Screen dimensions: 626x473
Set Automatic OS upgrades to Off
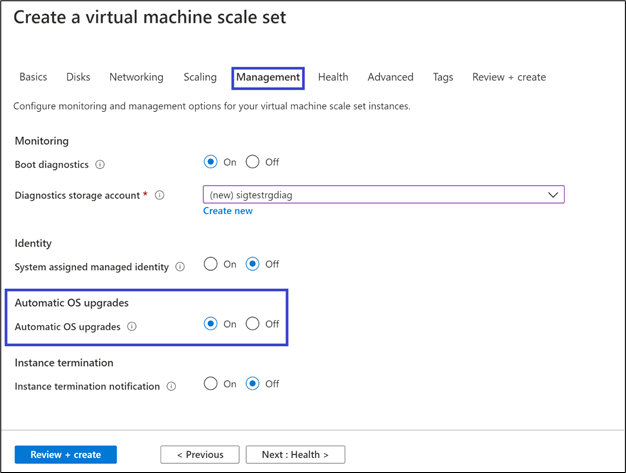click(x=253, y=324)
